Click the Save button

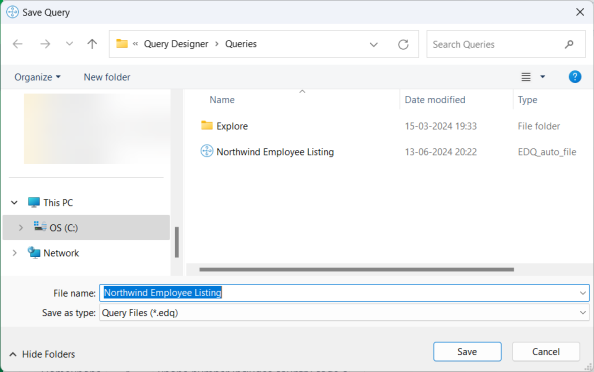click(x=467, y=352)
